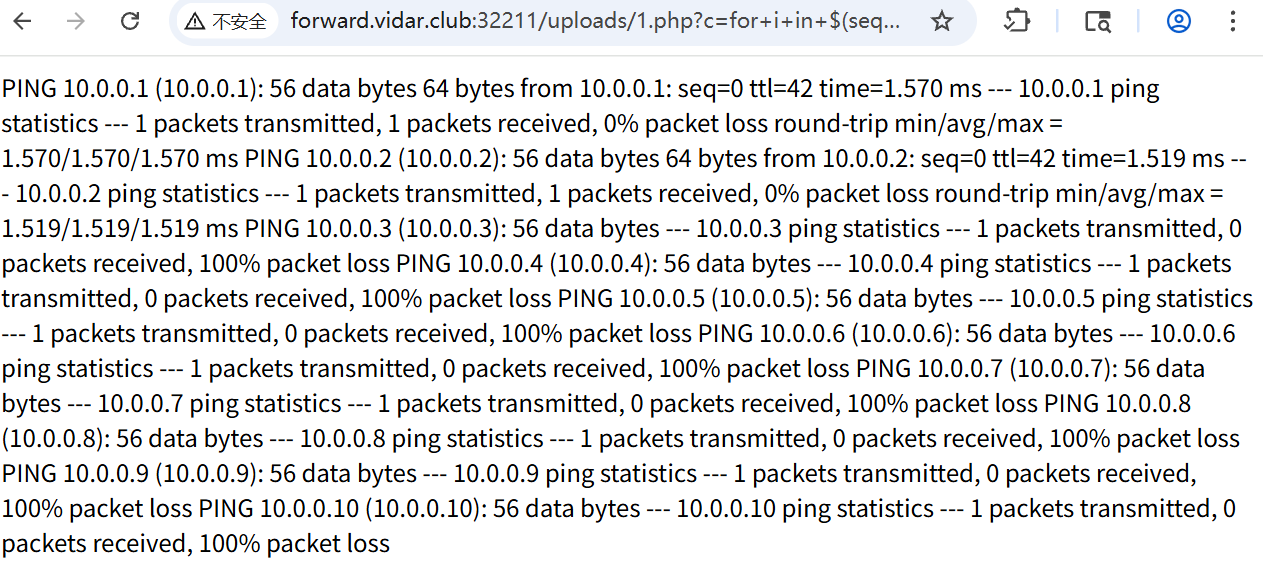The height and width of the screenshot is (563, 1263).
Task: Open the user profile avatar
Action: point(1179,21)
